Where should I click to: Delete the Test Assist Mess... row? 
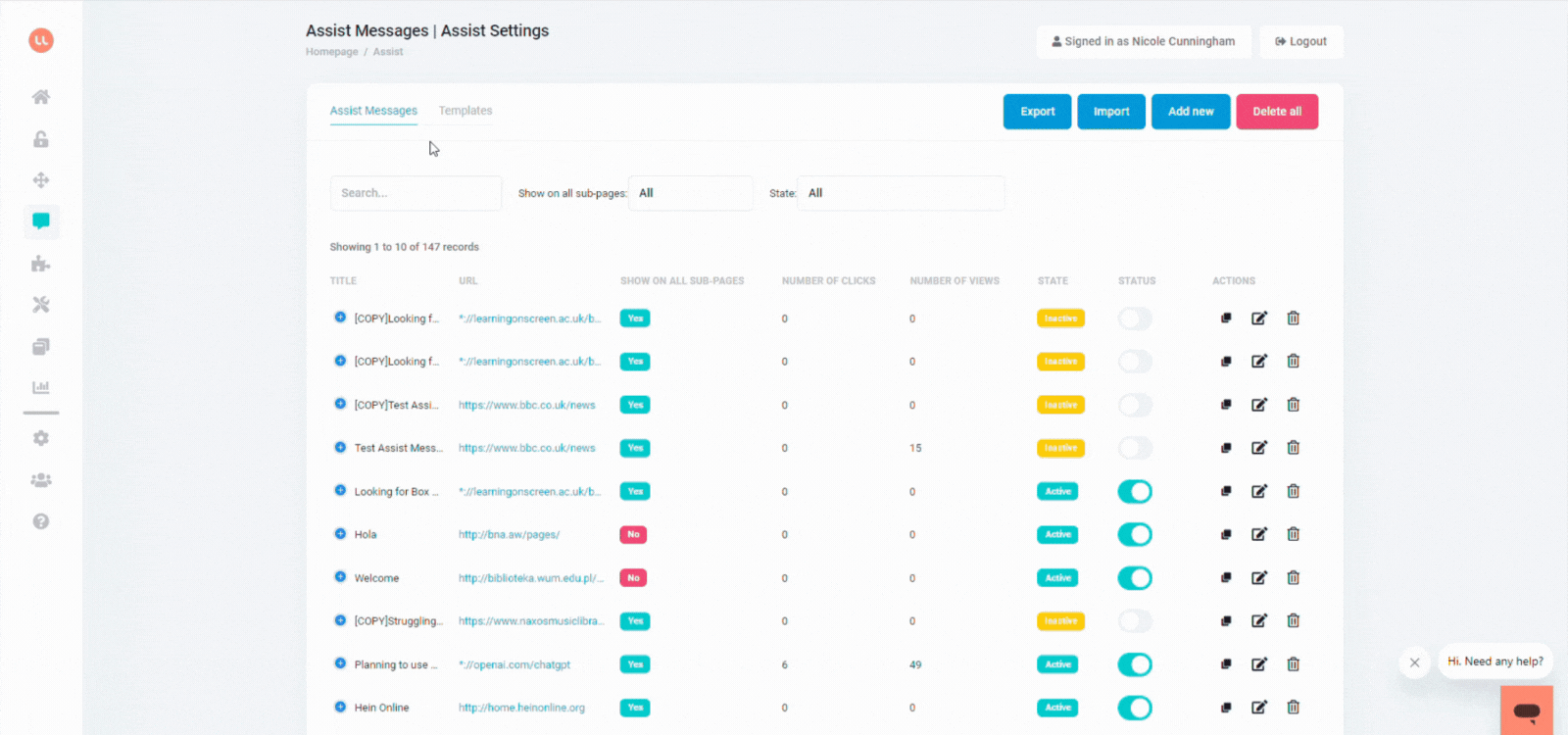coord(1294,448)
